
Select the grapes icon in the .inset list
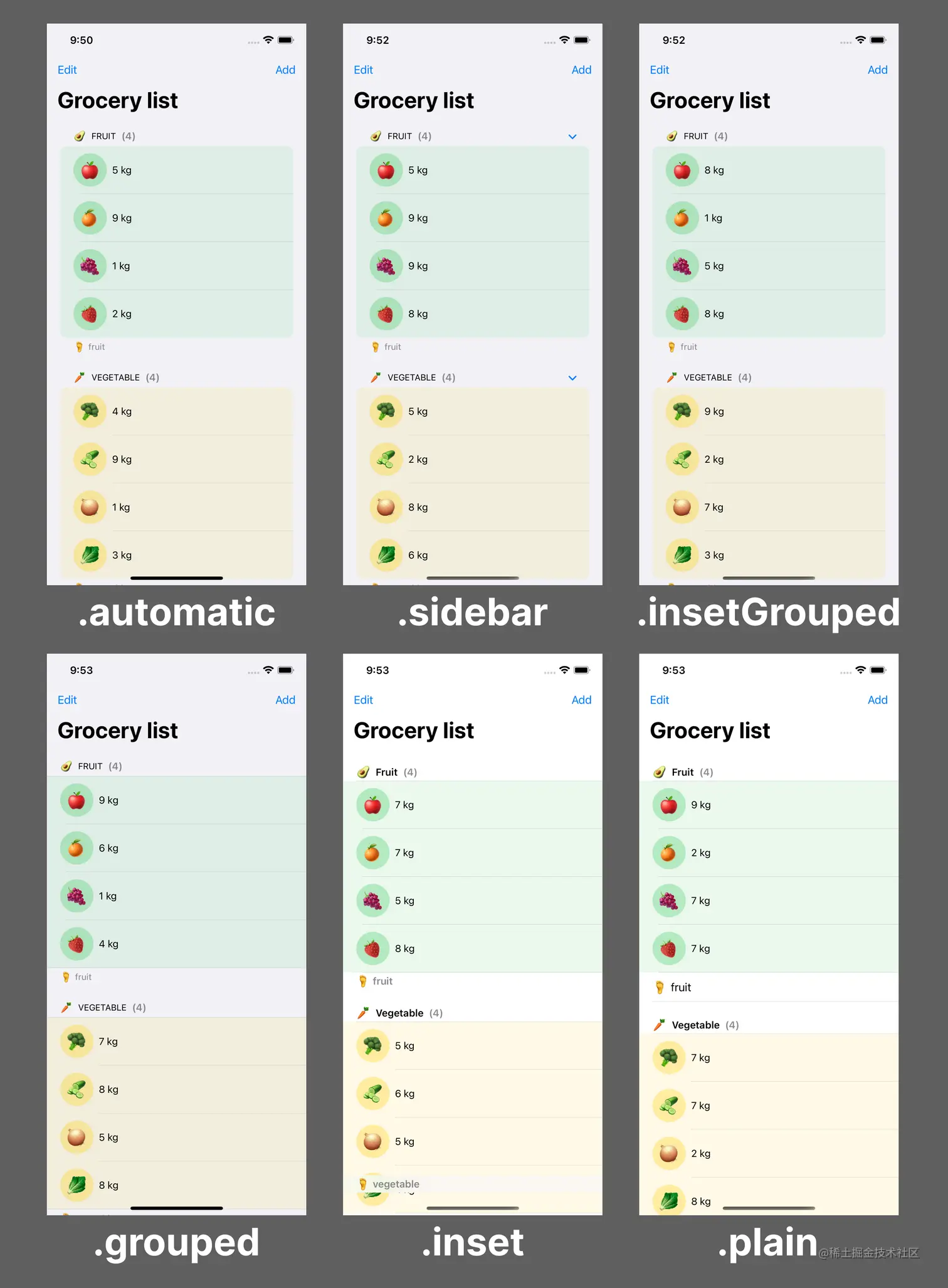[x=372, y=901]
